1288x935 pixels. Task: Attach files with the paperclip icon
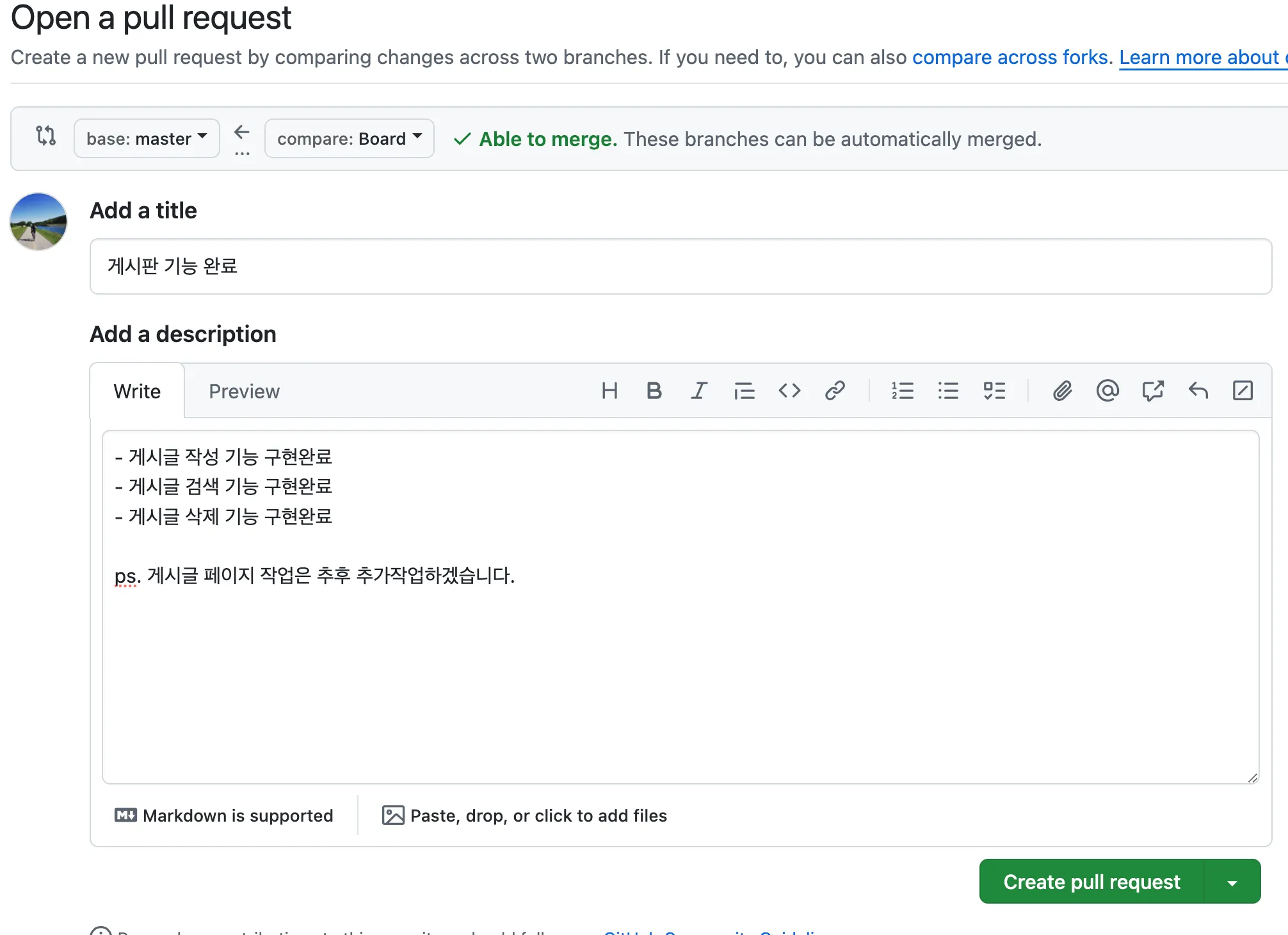(x=1062, y=391)
